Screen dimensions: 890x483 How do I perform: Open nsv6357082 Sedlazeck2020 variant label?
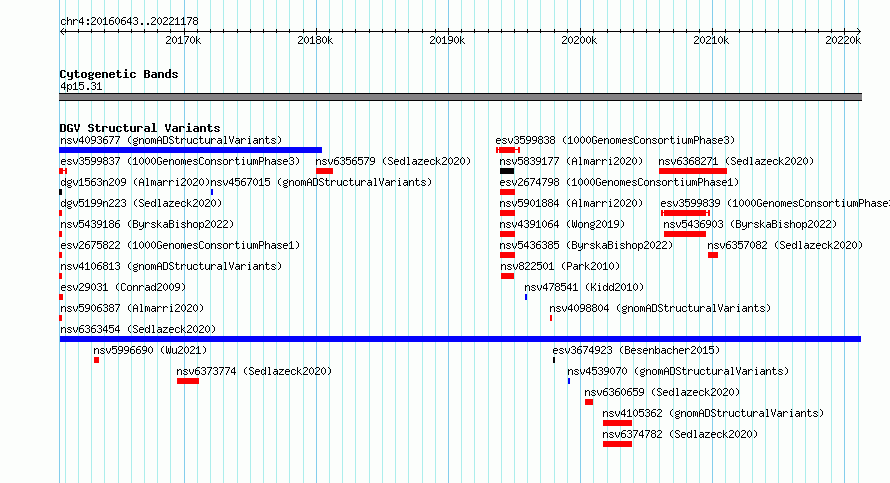785,245
